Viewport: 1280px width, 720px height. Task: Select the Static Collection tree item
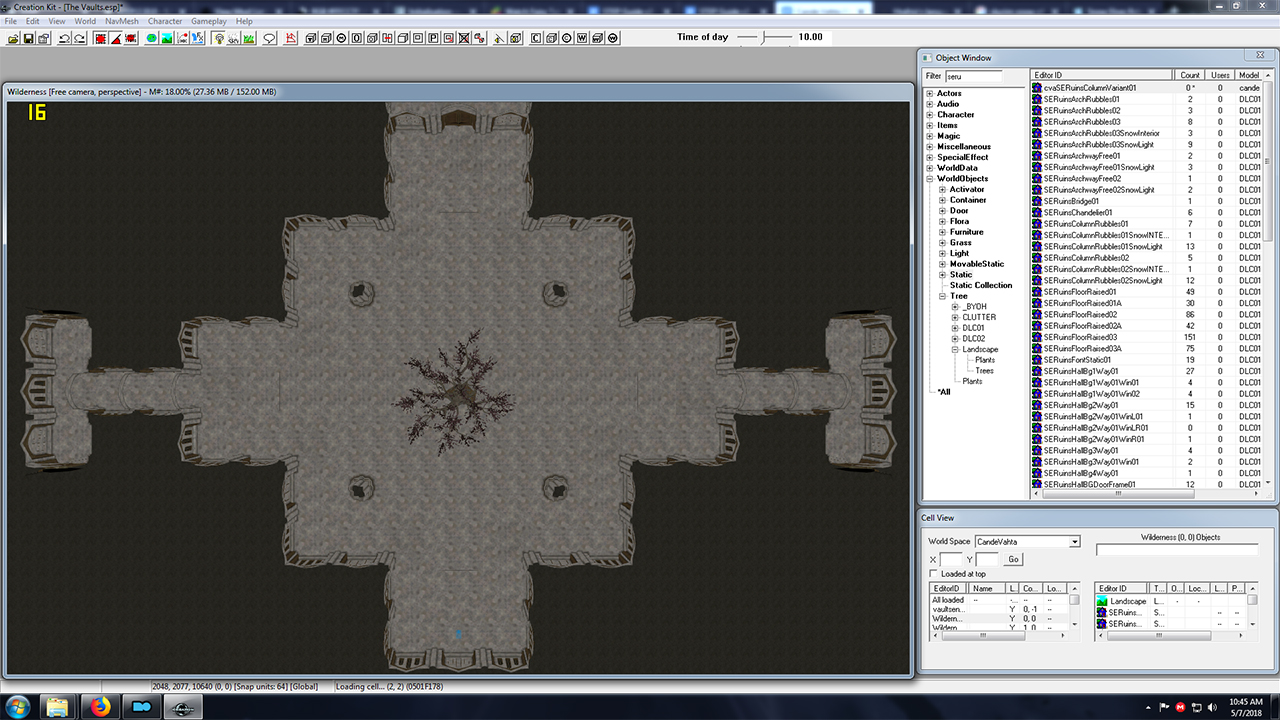click(x=981, y=285)
